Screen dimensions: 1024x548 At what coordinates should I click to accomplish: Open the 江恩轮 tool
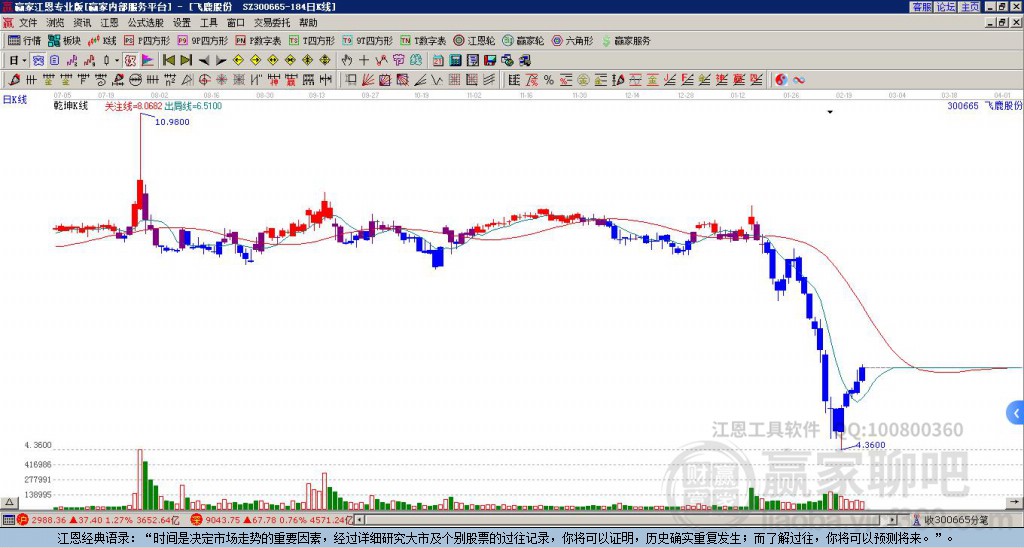pos(475,40)
